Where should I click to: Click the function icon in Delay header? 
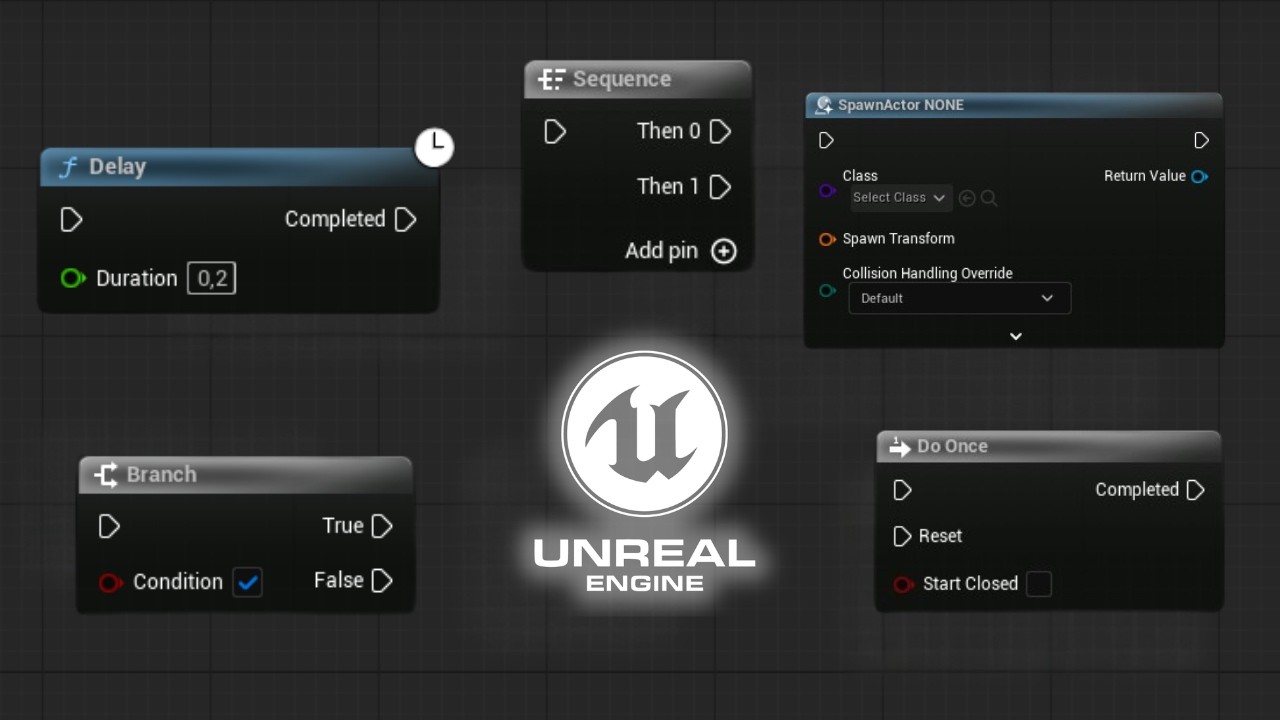tap(67, 167)
